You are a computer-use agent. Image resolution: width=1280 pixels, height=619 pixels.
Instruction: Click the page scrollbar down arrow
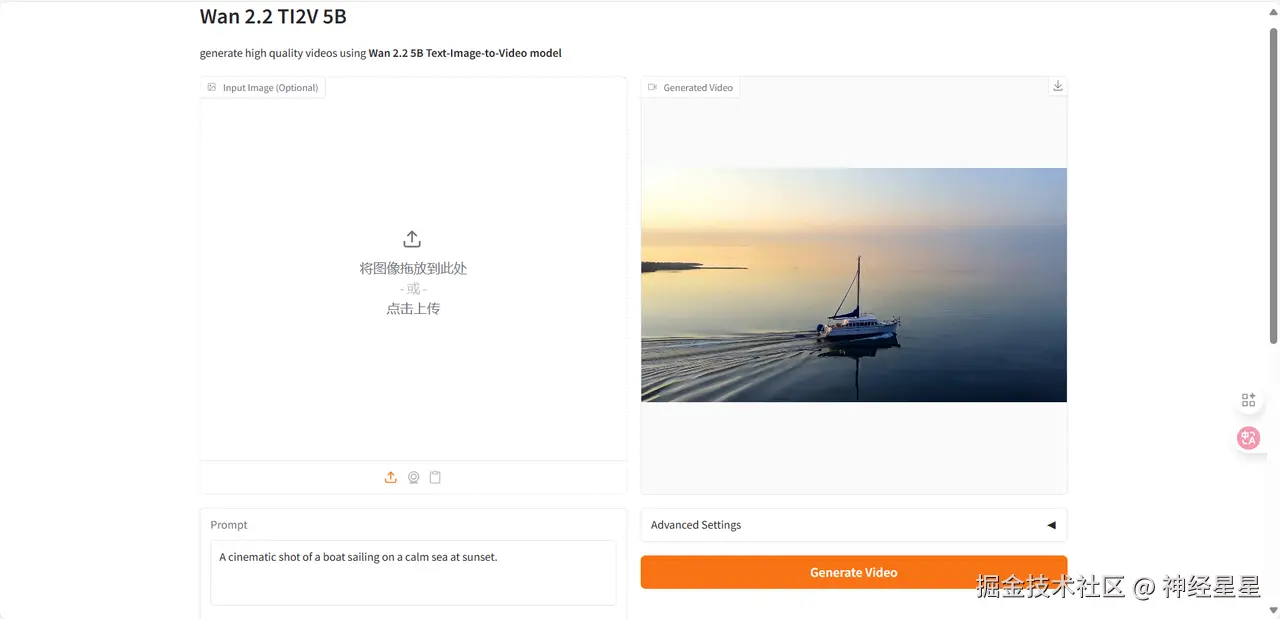pos(1273,610)
